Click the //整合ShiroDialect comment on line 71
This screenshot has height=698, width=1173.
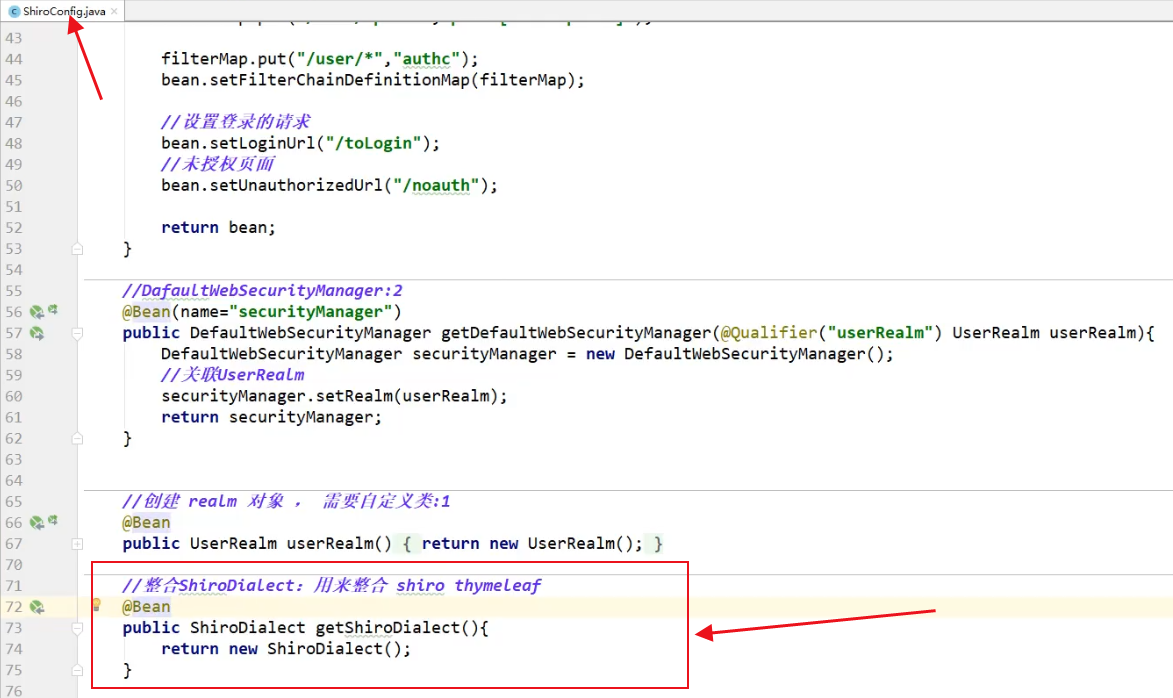coord(331,586)
